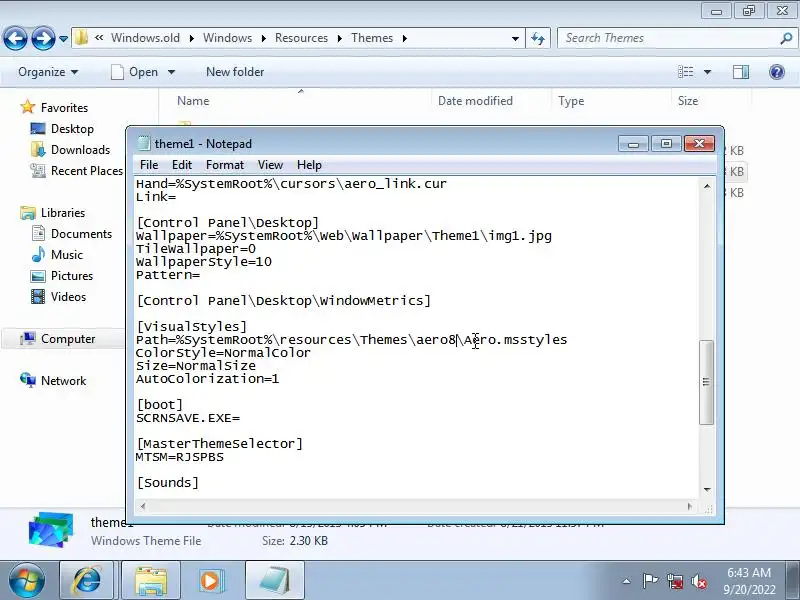Viewport: 800px width, 600px height.
Task: Click the Notepad taskbar button
Action: click(x=275, y=580)
